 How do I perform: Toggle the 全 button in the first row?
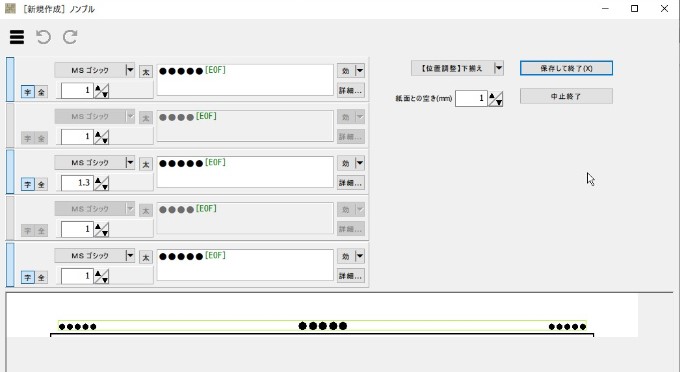pos(41,92)
